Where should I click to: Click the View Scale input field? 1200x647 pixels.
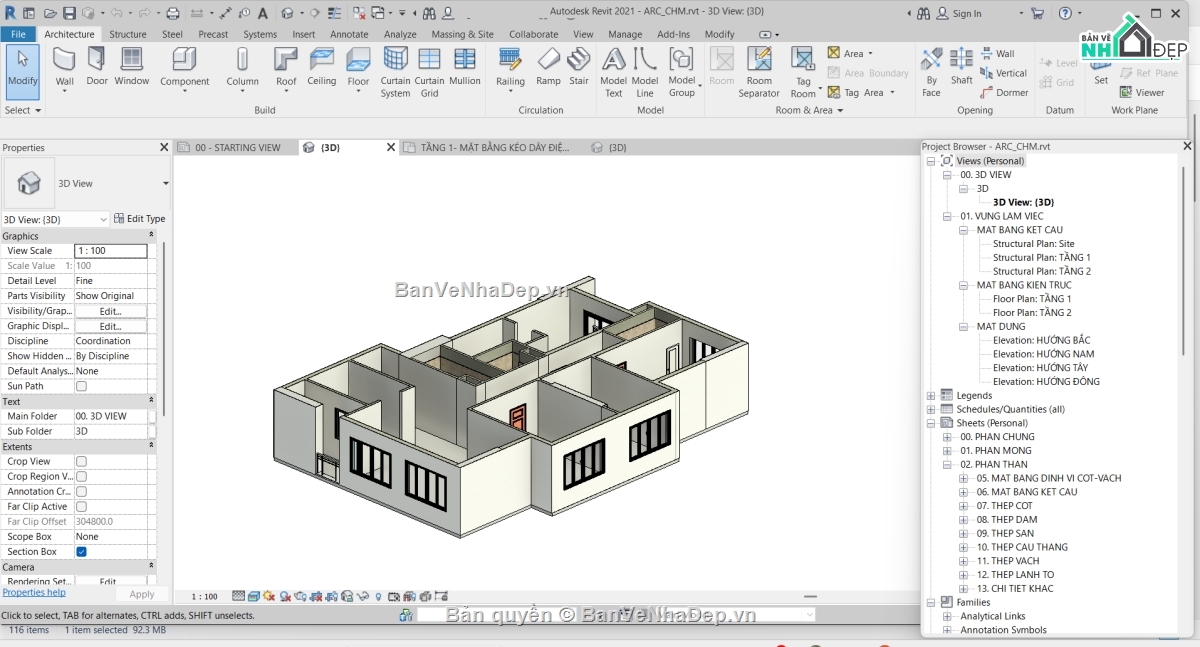[x=110, y=251]
